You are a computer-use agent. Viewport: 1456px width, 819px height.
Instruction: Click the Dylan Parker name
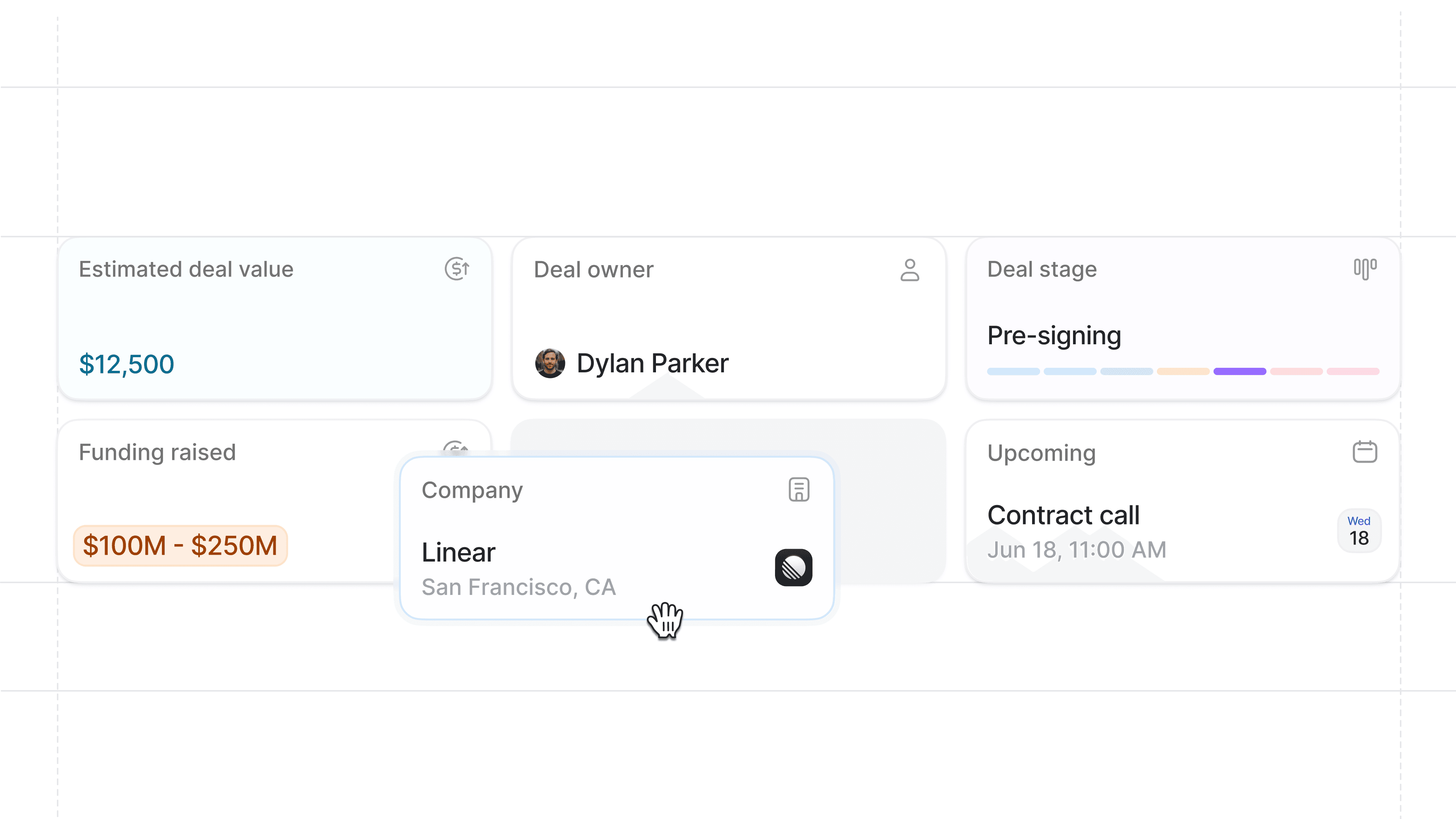tap(652, 363)
